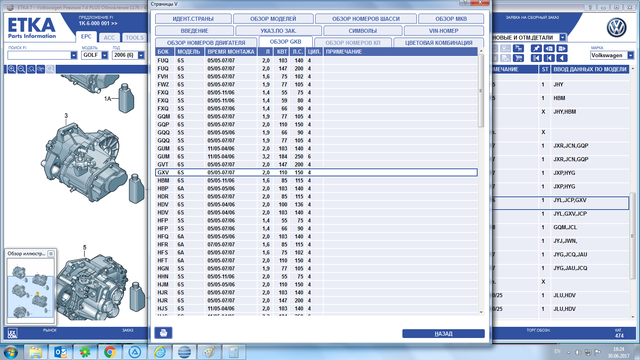Viewport: 640px width, 360px height.
Task: Open the calculator app in taskbar
Action: tap(234, 352)
